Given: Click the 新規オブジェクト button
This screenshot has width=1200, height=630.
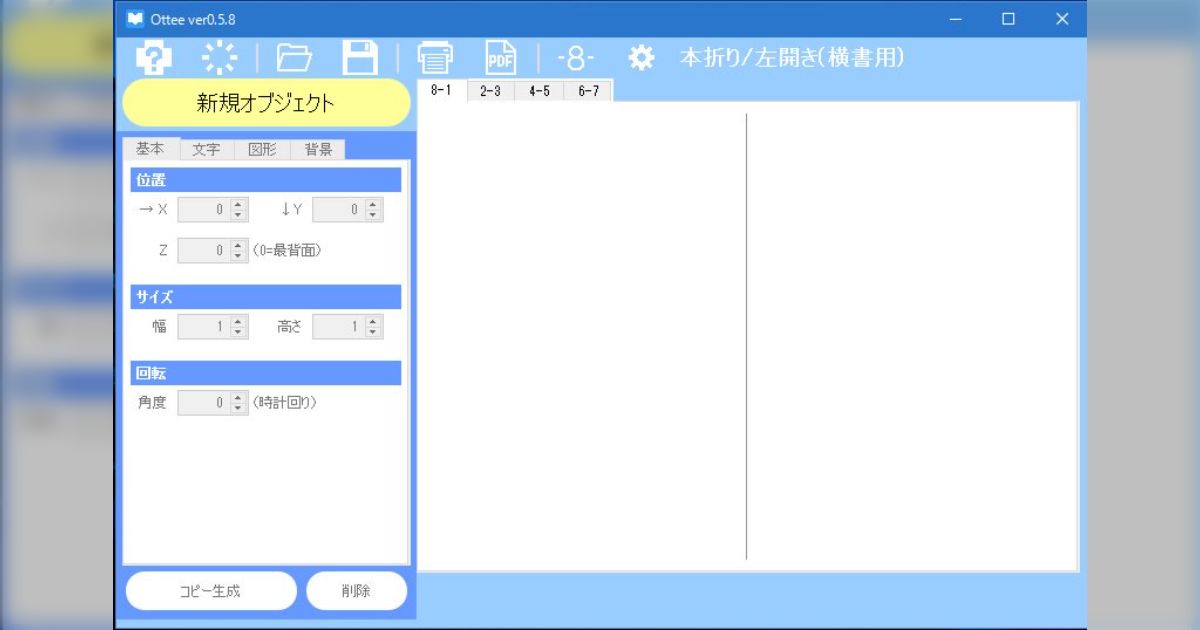Looking at the screenshot, I should [x=265, y=102].
